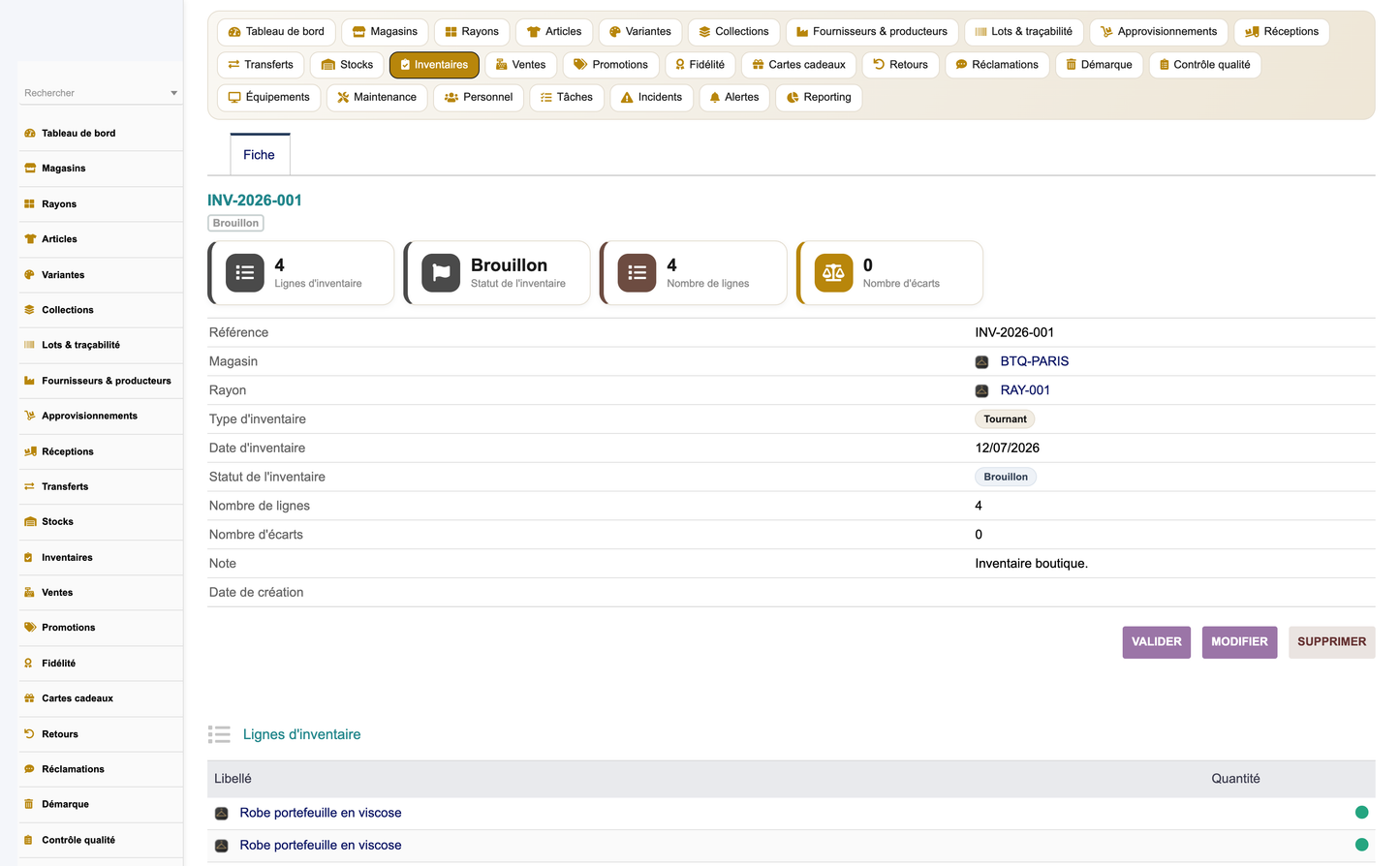Open the RAY-001 rayon link

click(1025, 390)
